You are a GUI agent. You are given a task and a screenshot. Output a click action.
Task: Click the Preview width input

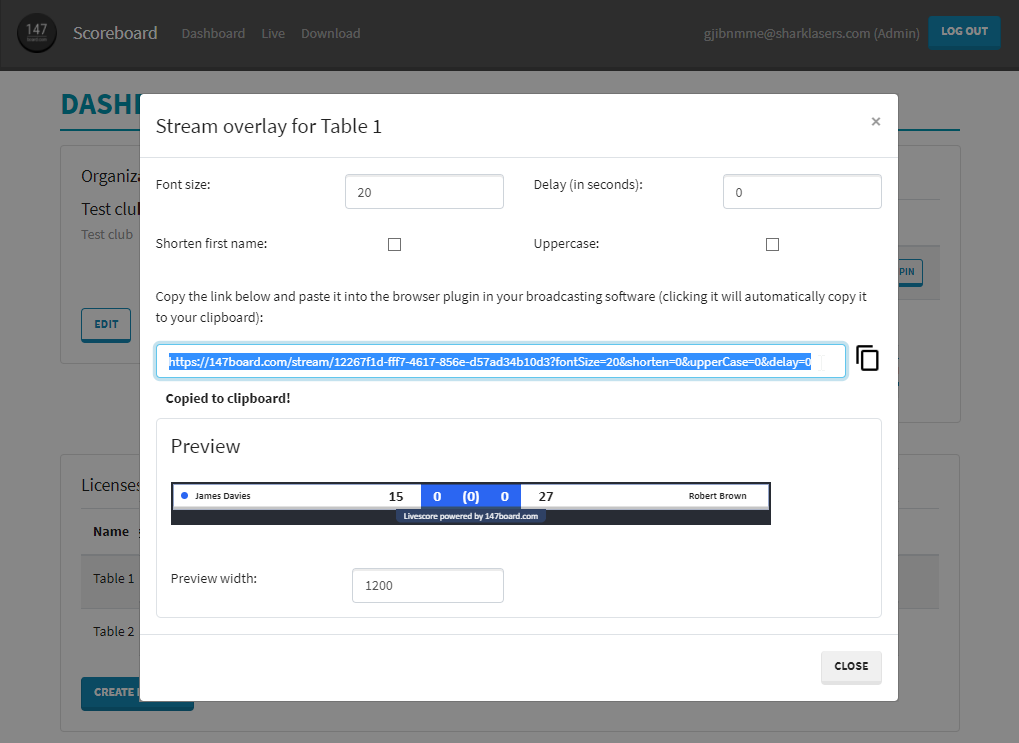(428, 585)
